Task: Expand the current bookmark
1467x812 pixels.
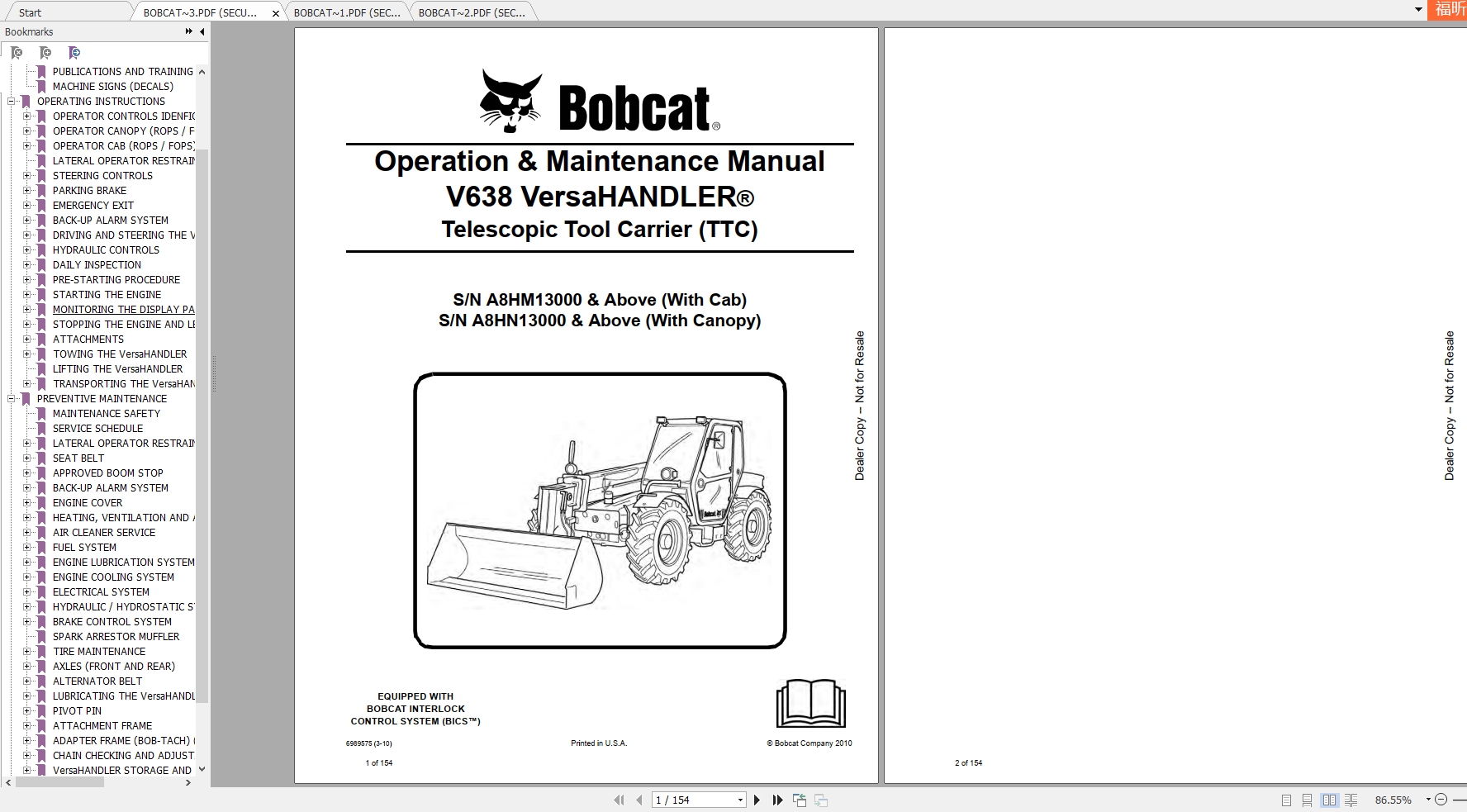Action: tap(74, 53)
